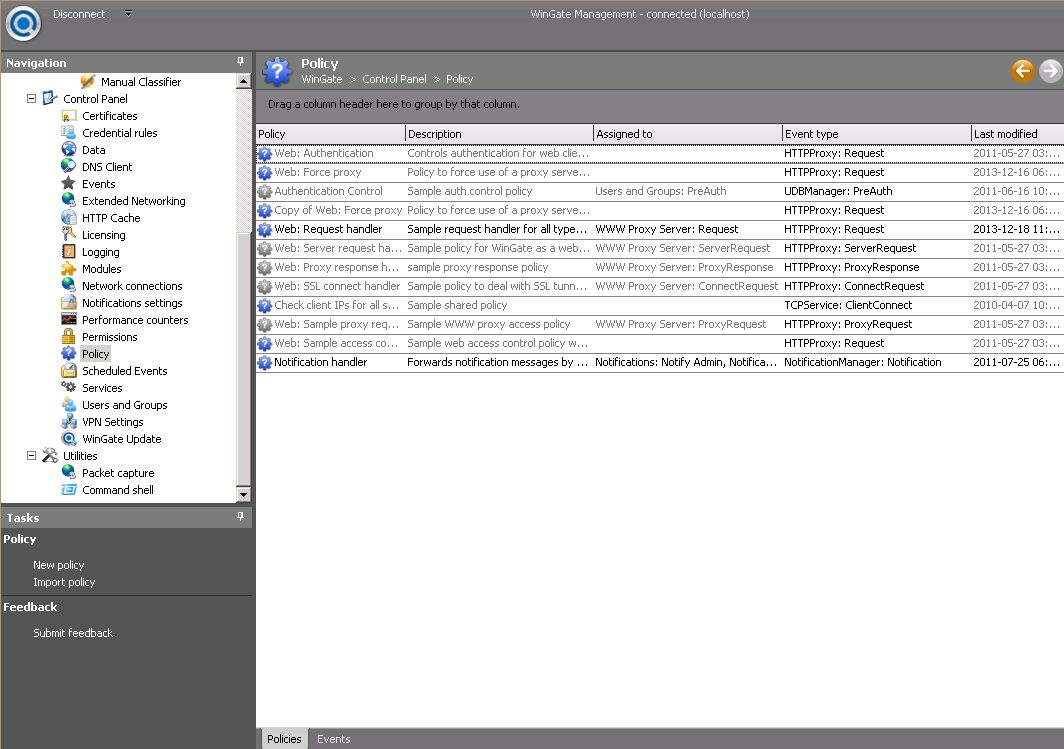Click the Check client IPs policy icon
The width and height of the screenshot is (1064, 749).
pyautogui.click(x=265, y=306)
